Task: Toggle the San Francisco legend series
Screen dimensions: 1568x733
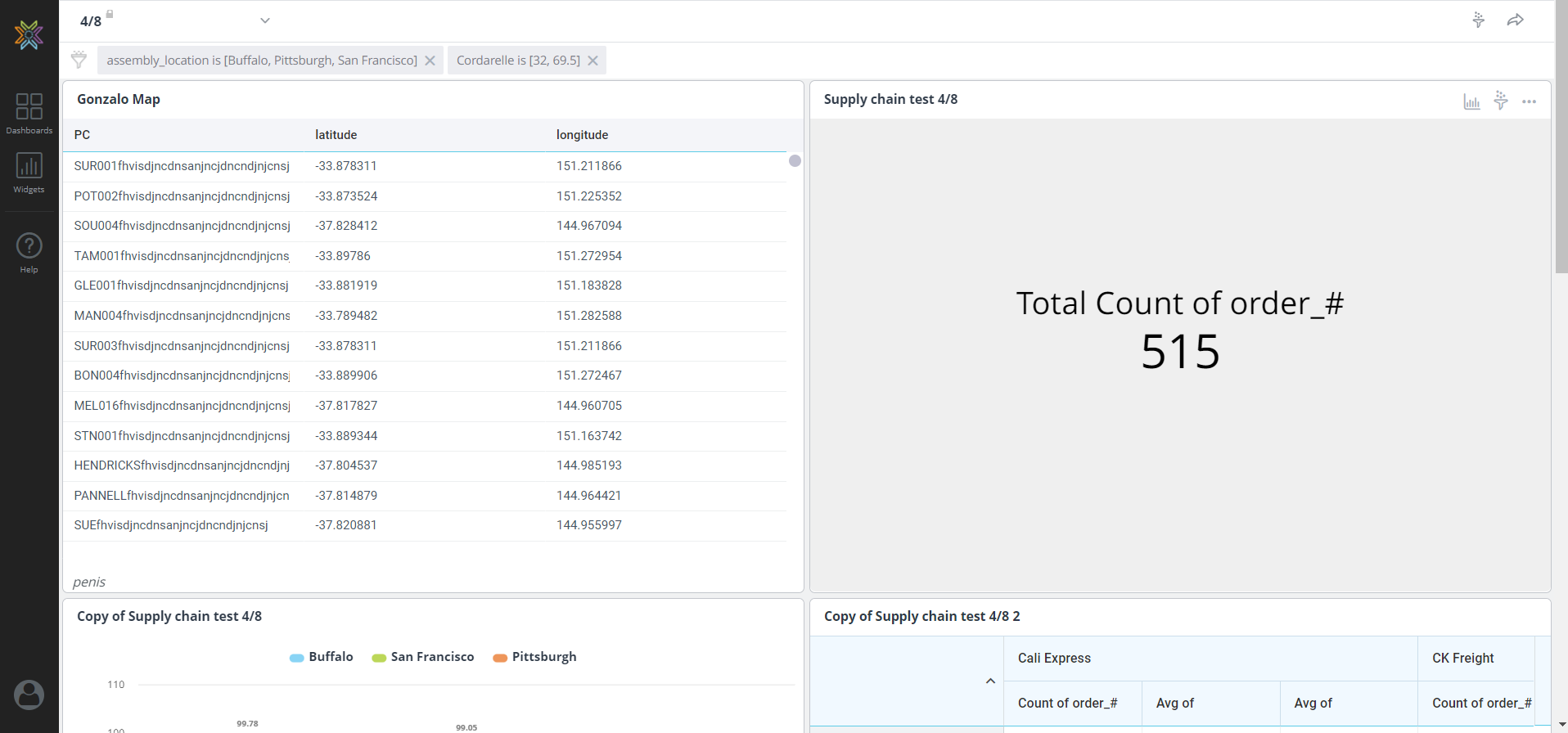Action: (x=423, y=657)
